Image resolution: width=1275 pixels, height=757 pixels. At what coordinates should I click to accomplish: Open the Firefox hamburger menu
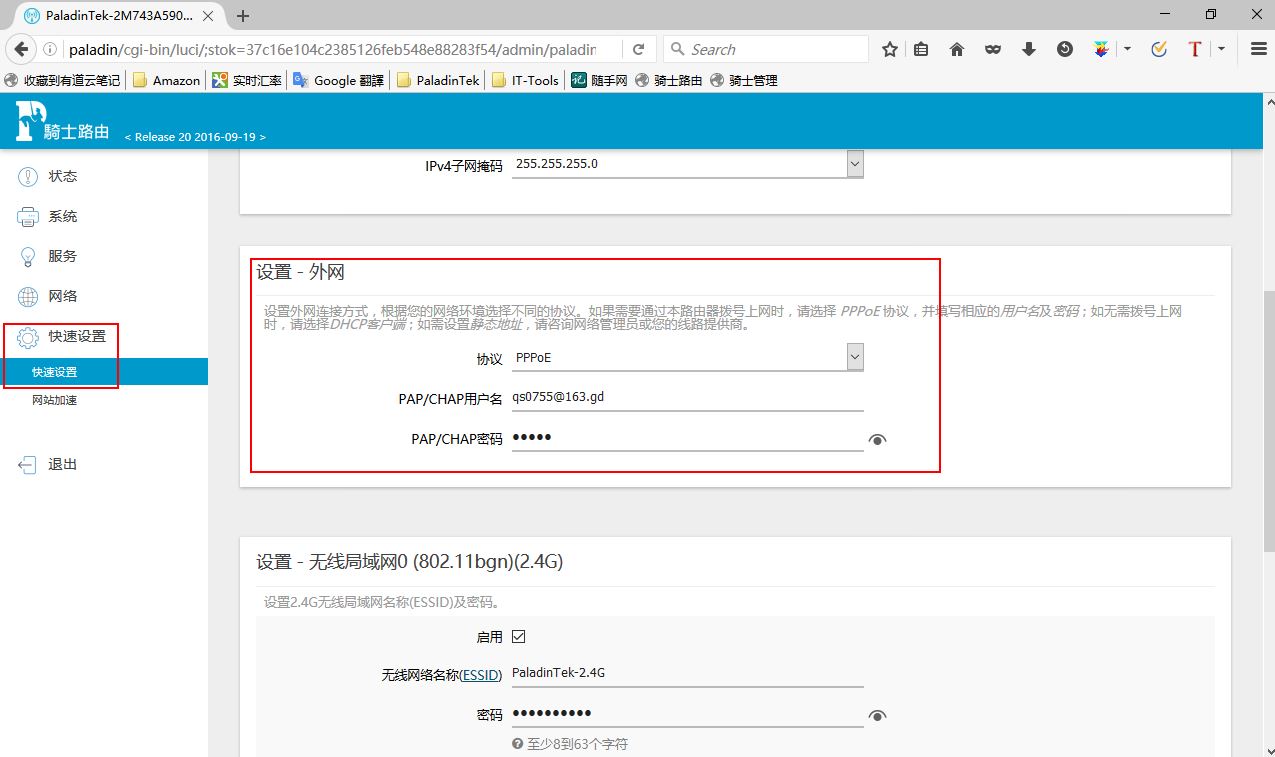pos(1258,49)
